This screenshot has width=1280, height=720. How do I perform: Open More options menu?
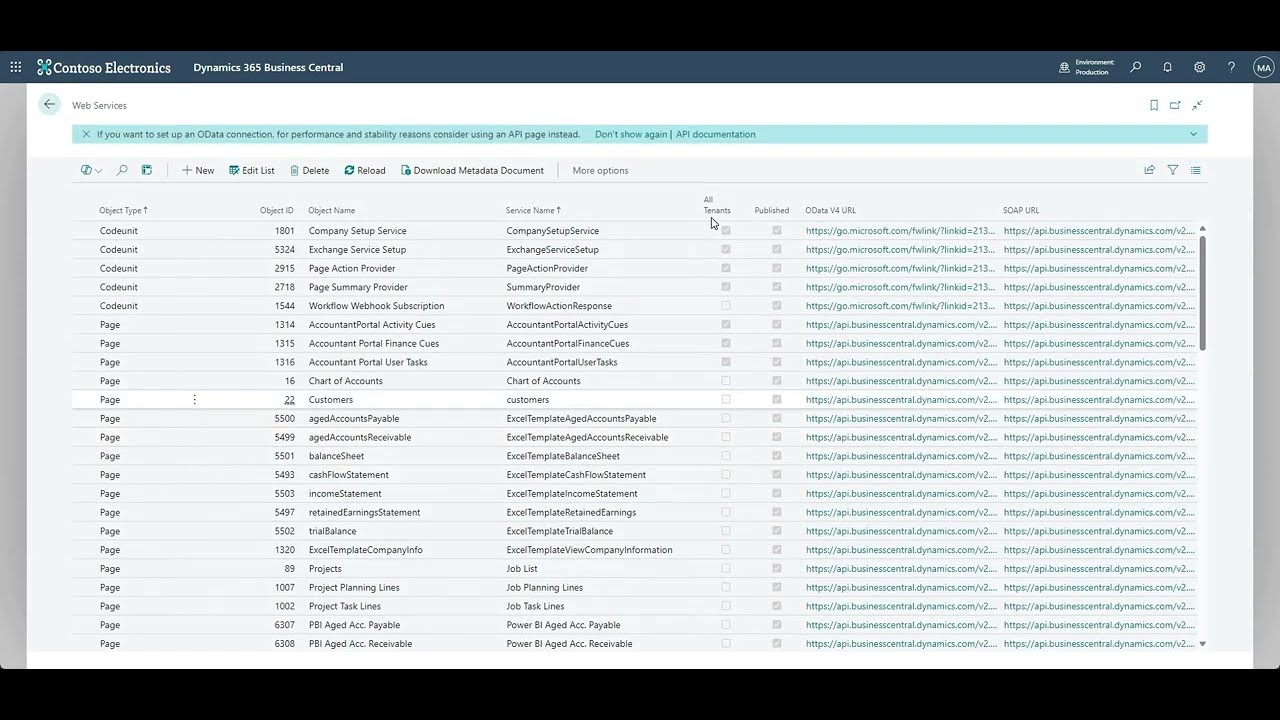600,170
